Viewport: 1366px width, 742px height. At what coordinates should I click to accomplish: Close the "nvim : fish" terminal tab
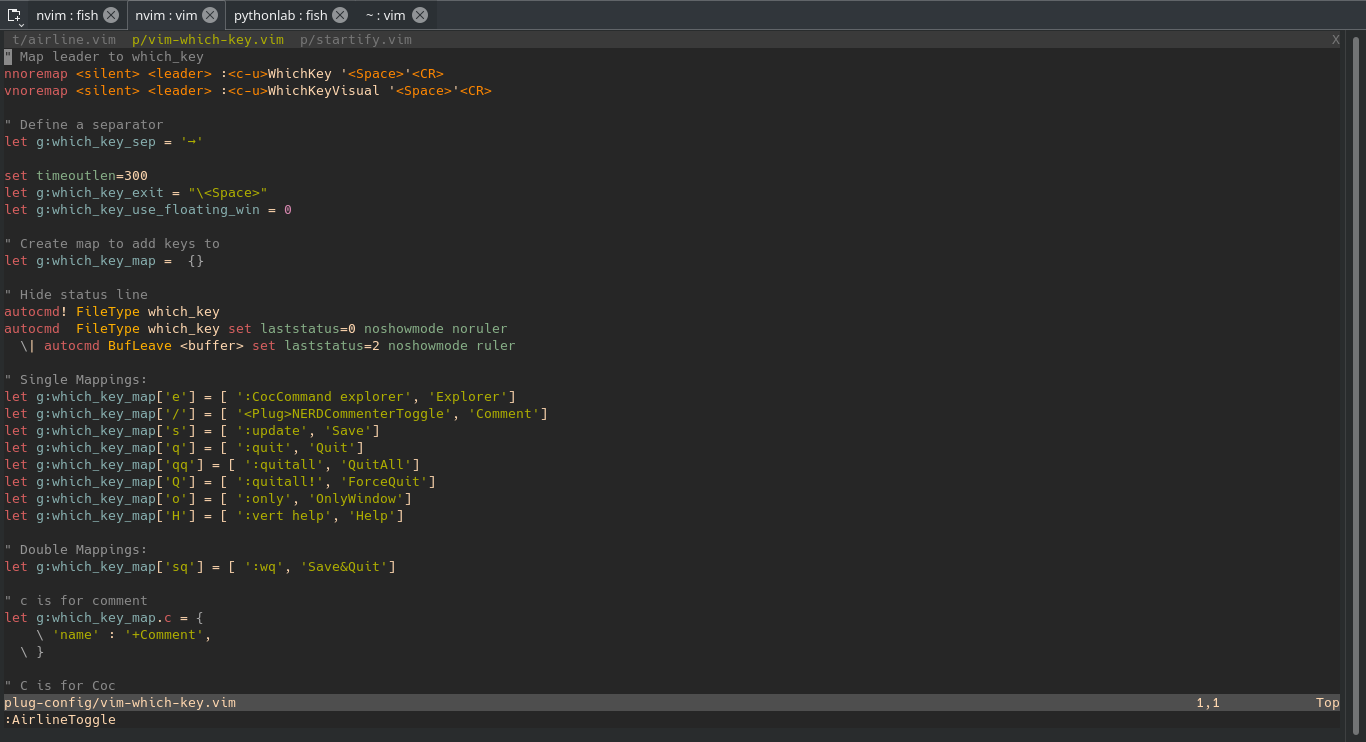point(110,15)
